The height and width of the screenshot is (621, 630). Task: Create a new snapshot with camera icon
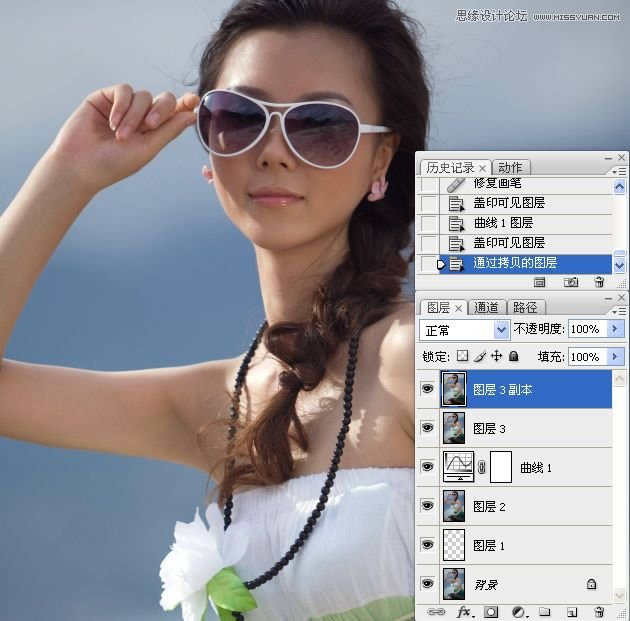tap(571, 283)
